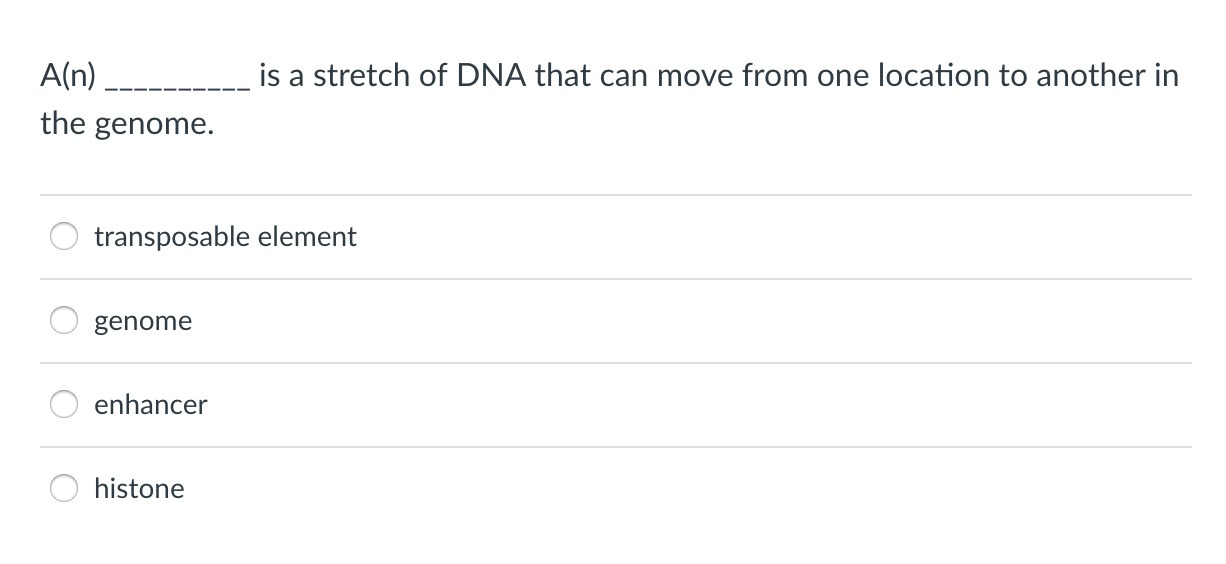Click "the genome." ending the question

(127, 124)
